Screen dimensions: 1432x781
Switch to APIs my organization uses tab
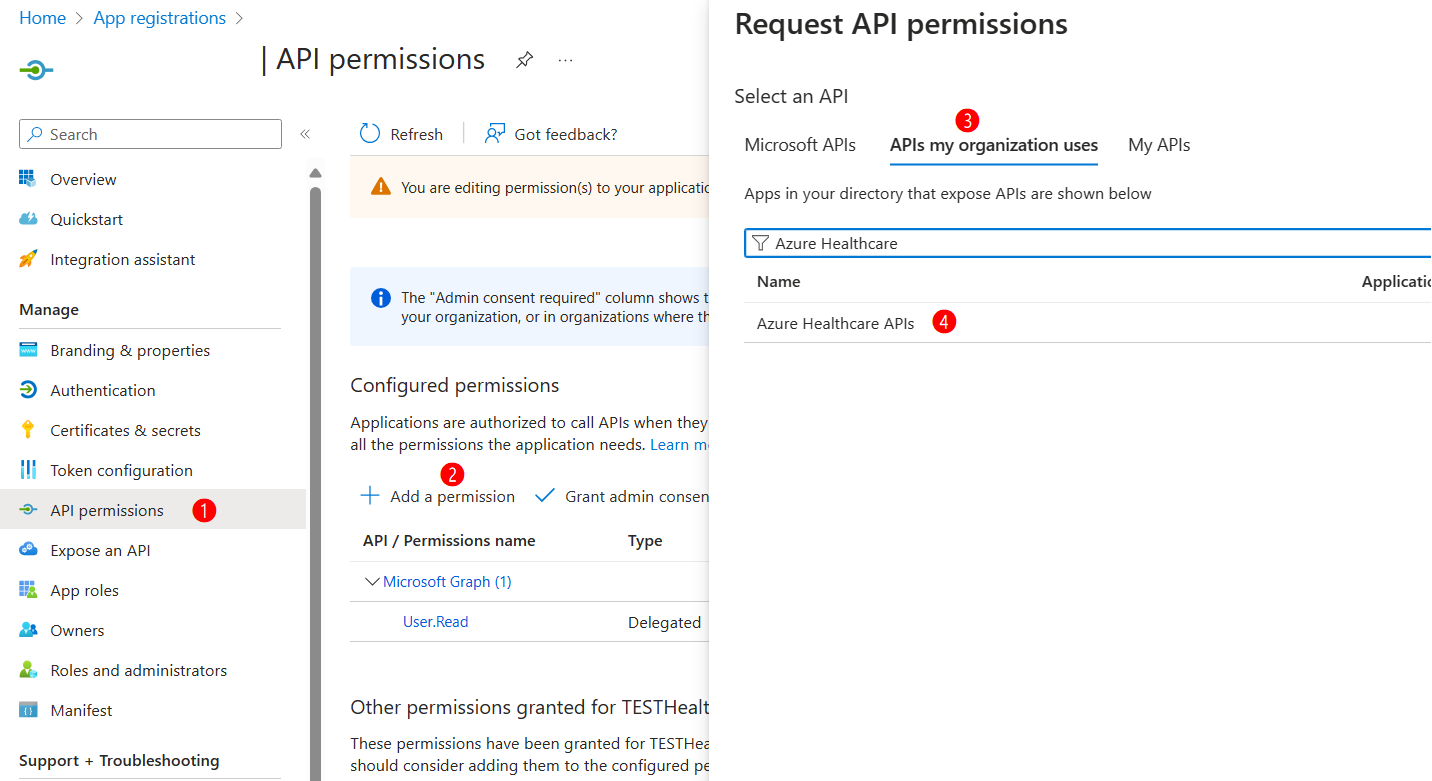994,145
